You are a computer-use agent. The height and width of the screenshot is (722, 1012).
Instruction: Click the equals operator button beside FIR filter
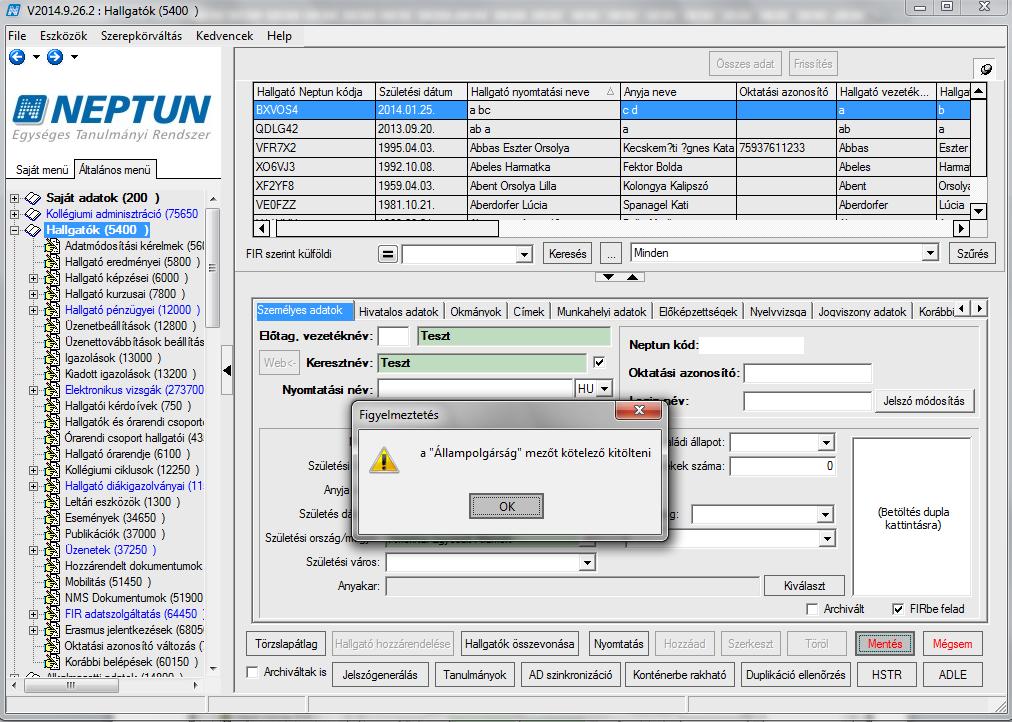(387, 254)
